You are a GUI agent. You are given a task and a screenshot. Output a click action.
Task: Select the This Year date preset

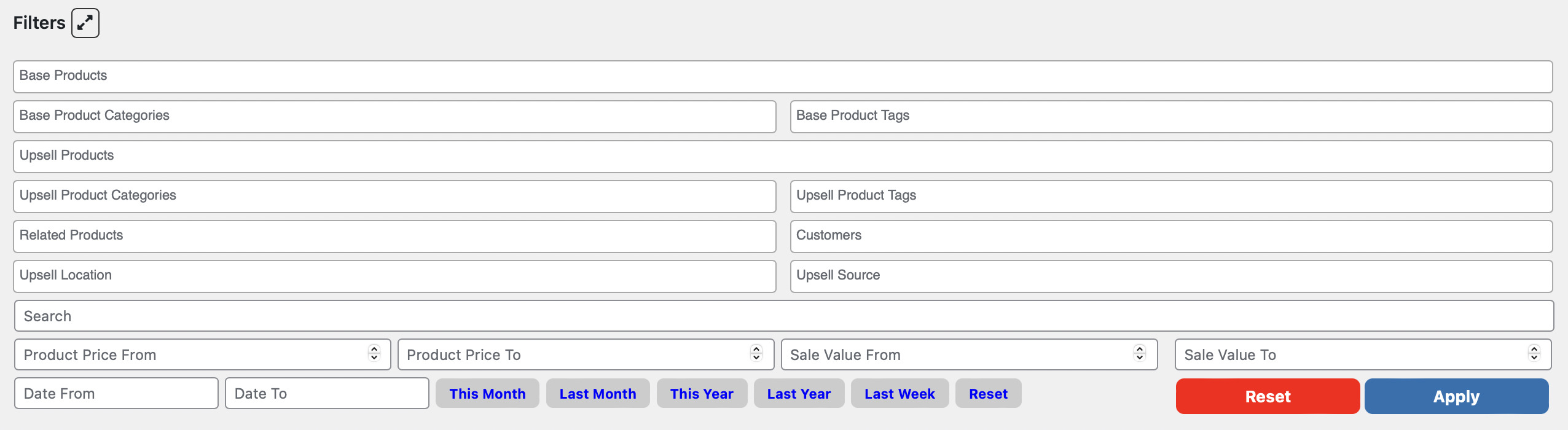pyautogui.click(x=702, y=393)
